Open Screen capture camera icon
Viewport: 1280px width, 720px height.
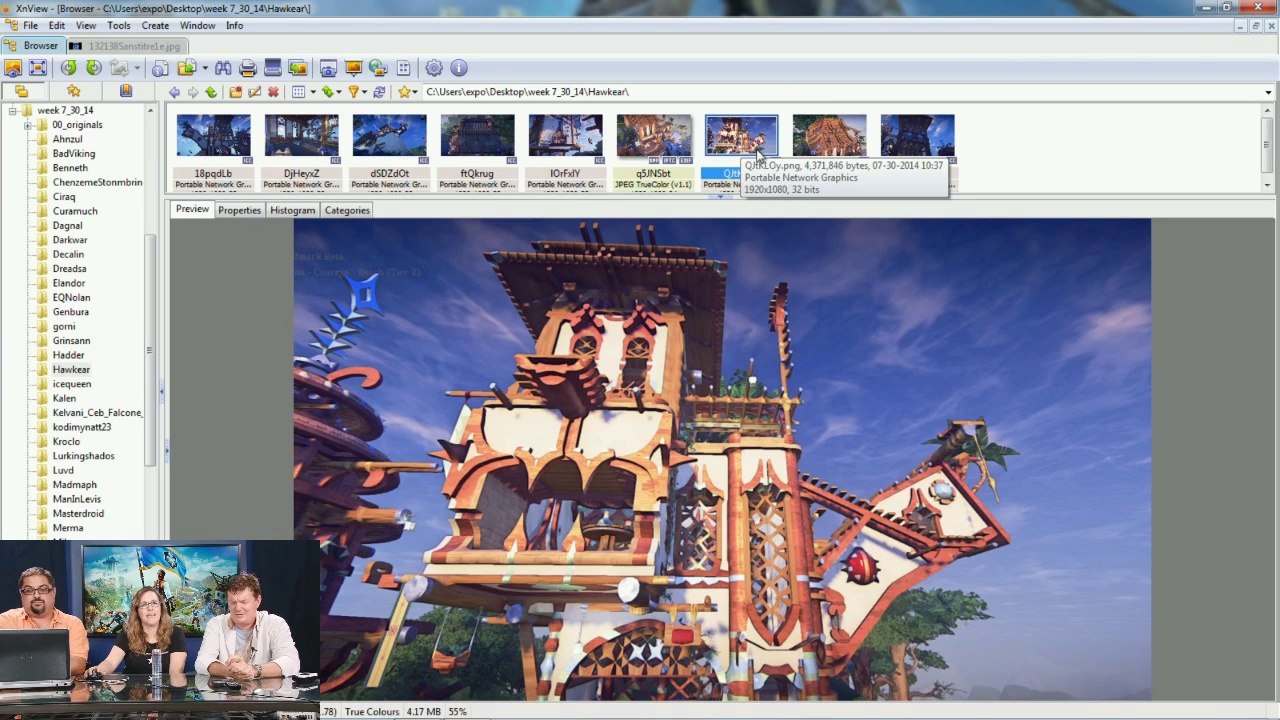(x=328, y=68)
